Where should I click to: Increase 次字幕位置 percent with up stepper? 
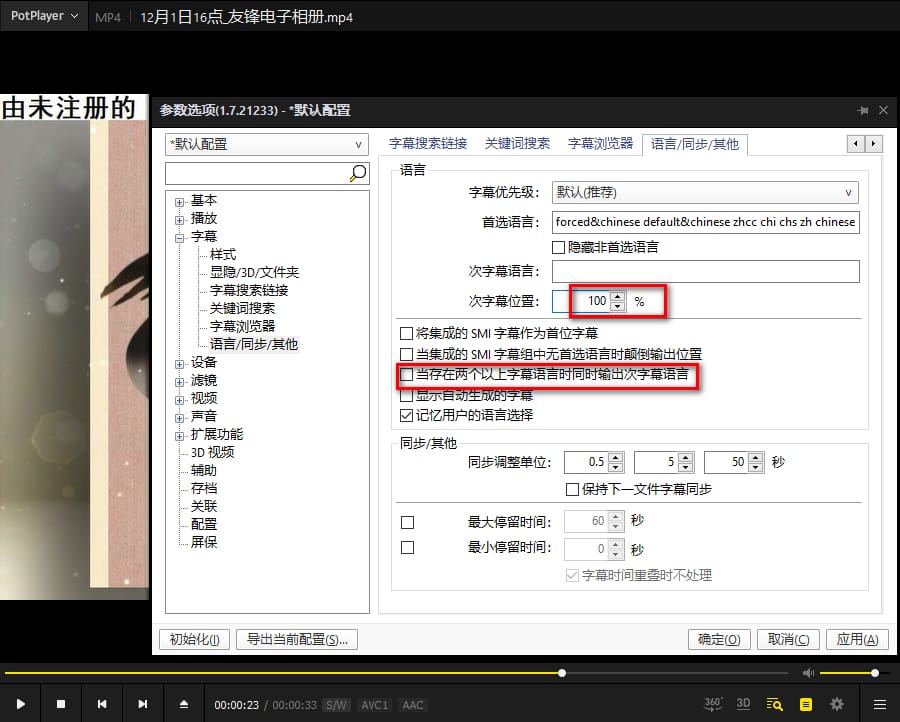618,297
